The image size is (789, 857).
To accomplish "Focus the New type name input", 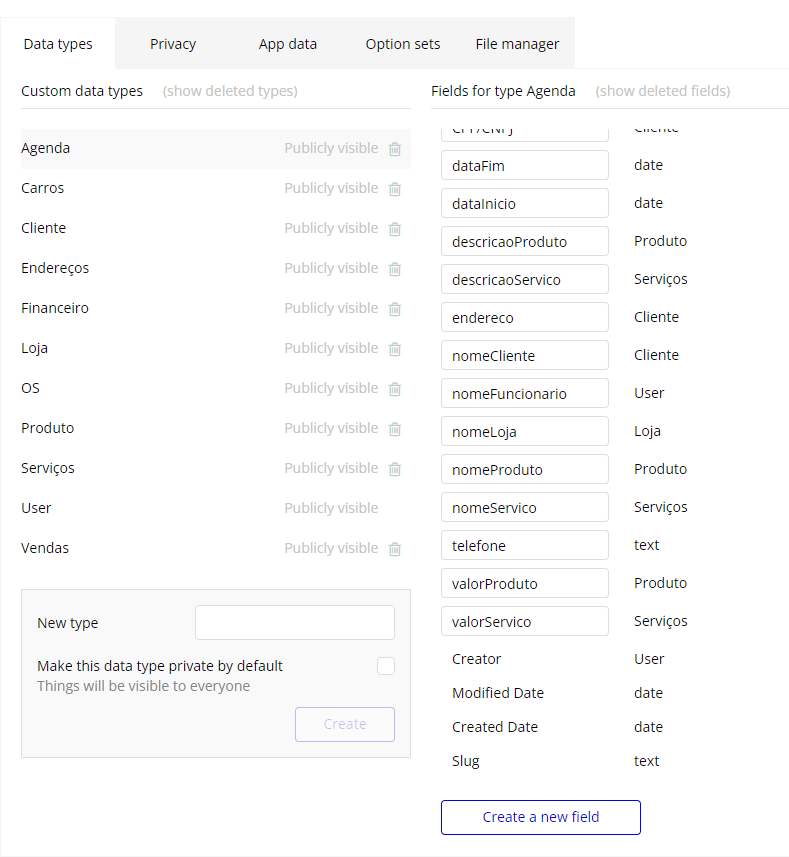I will tap(295, 622).
